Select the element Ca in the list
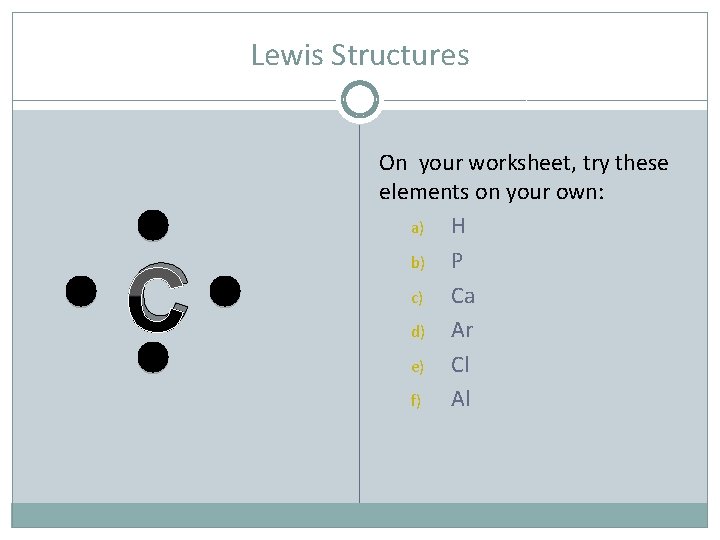 pos(462,296)
